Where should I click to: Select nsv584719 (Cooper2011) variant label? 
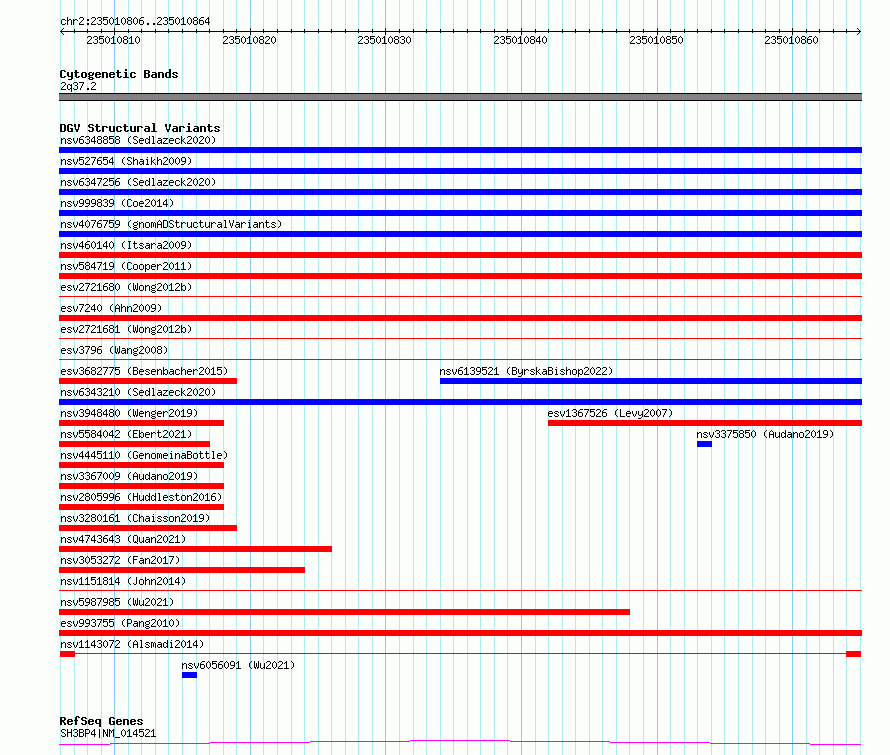126,266
